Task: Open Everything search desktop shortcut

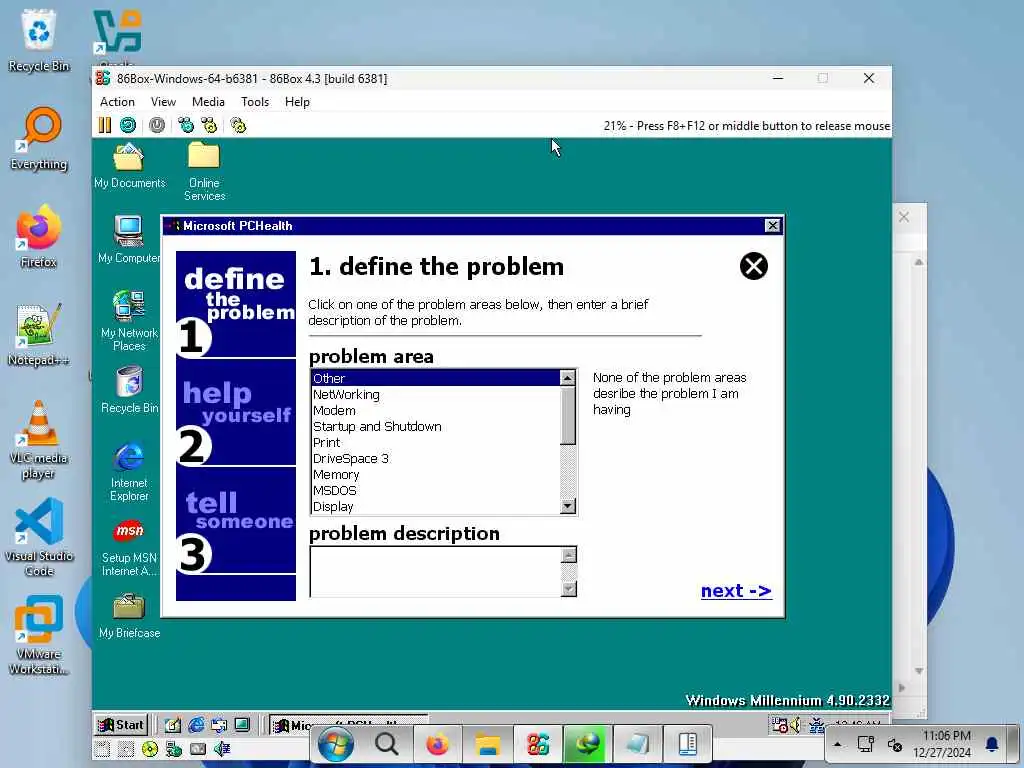Action: 39,139
